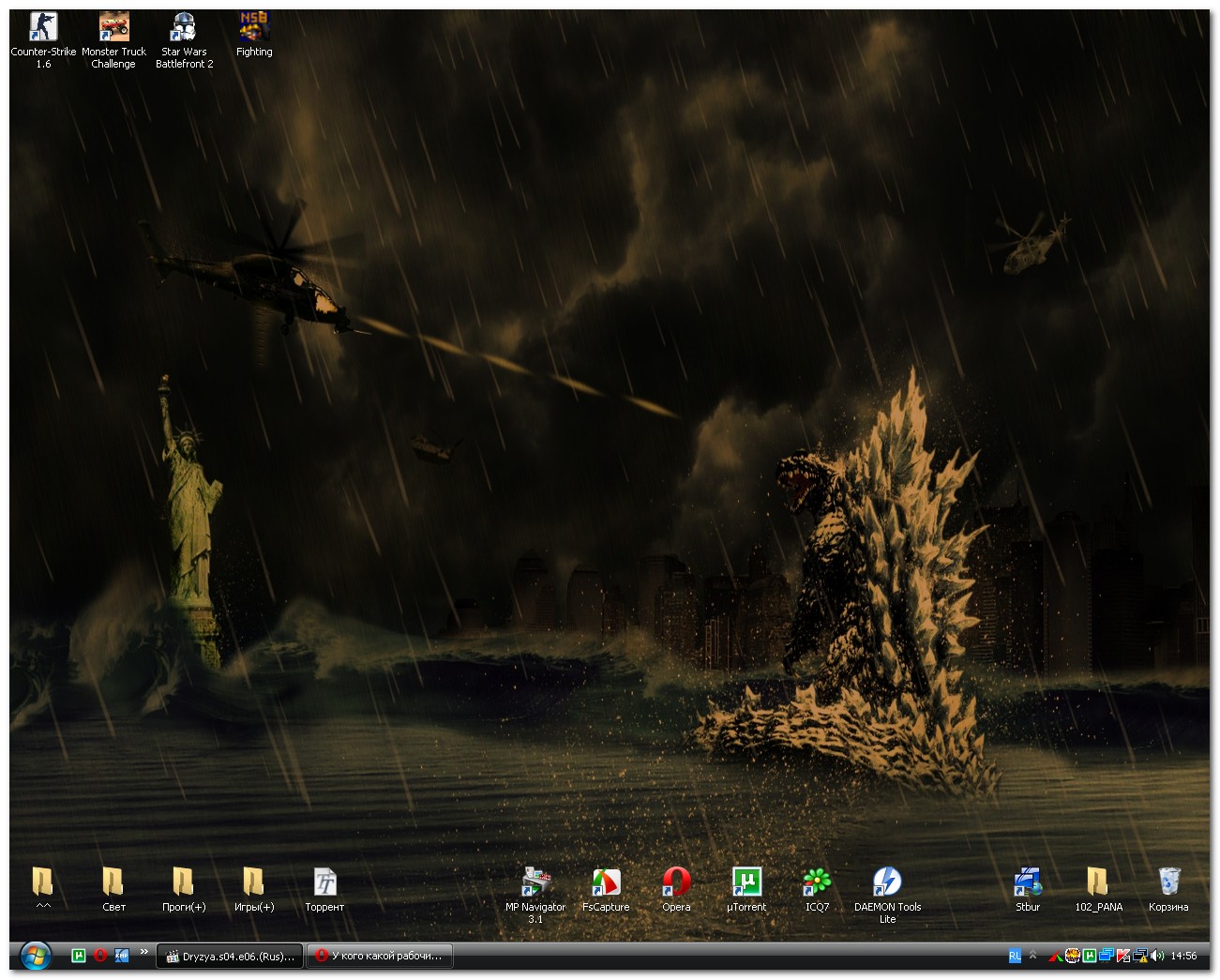Screen dimensions: 1220x980
Task: Open FsCapture icon in system tray
Action: (1056, 957)
